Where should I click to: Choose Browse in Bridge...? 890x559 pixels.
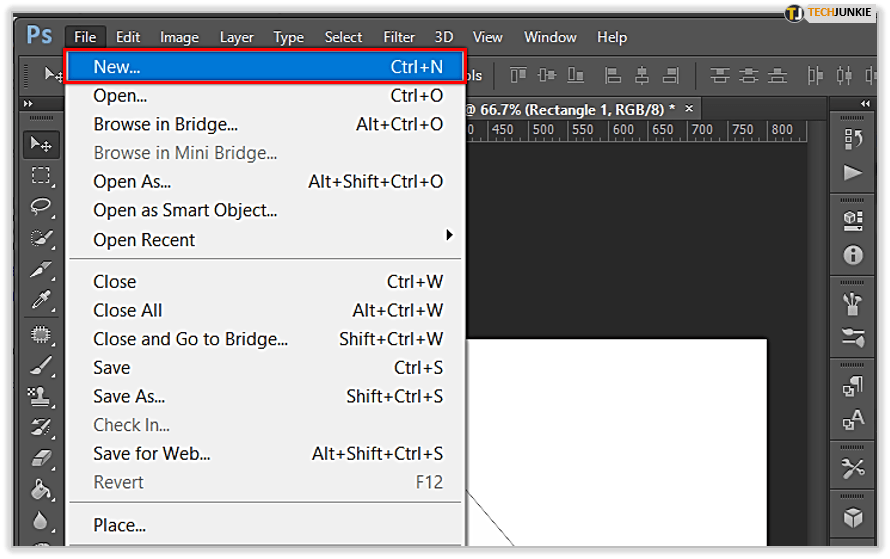pyautogui.click(x=265, y=124)
